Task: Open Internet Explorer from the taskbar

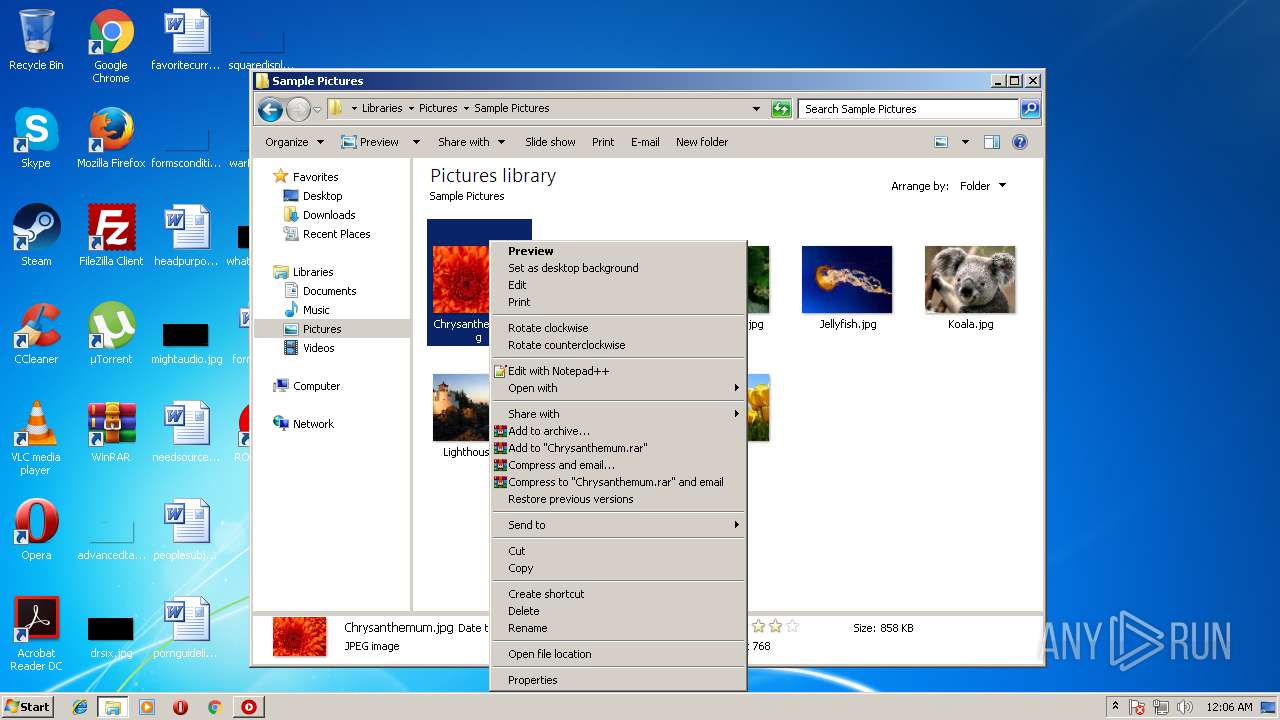Action: [x=80, y=707]
